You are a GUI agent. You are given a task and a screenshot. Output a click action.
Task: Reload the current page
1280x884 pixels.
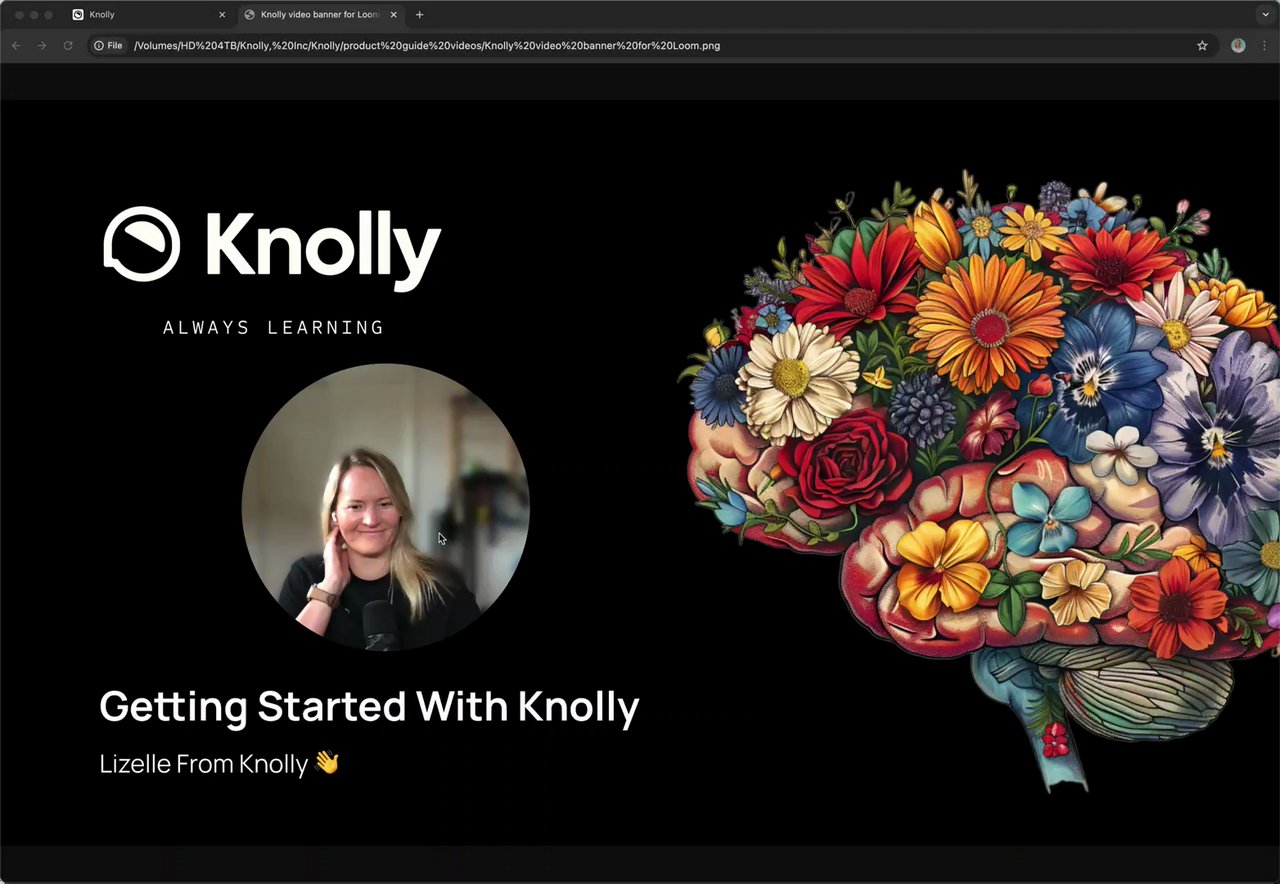pyautogui.click(x=68, y=45)
